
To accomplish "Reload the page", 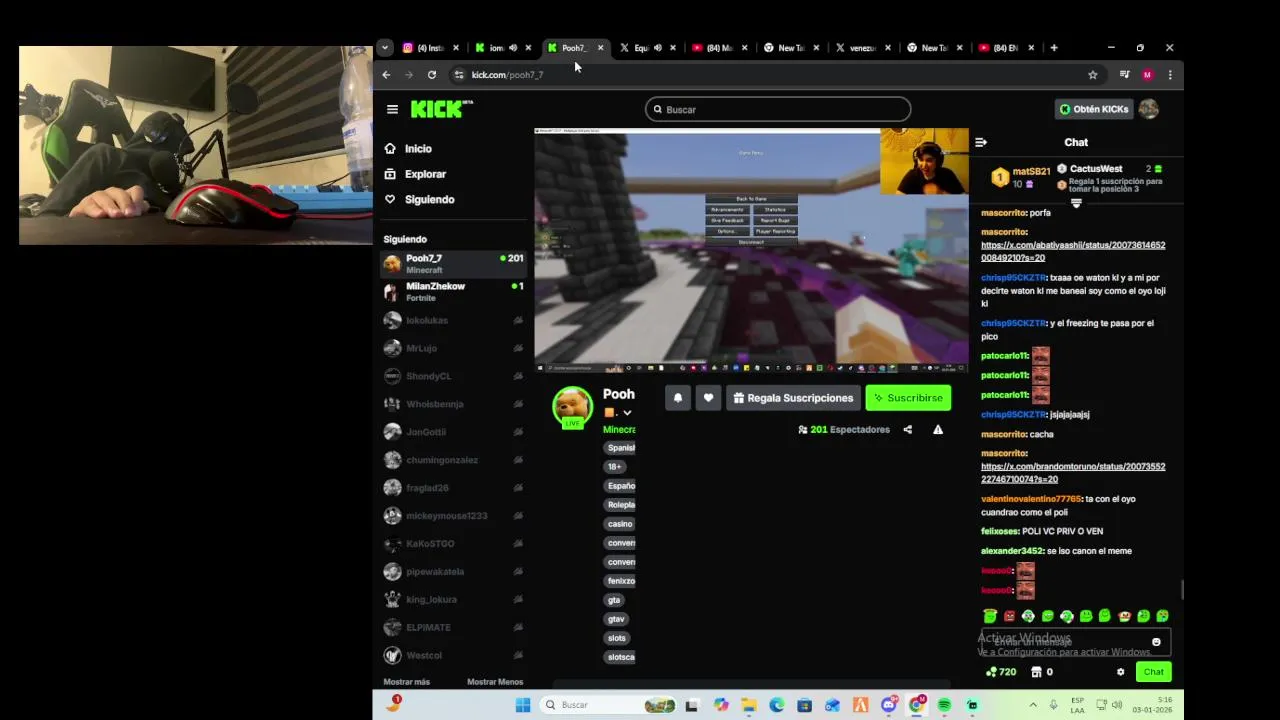I will pyautogui.click(x=432, y=75).
